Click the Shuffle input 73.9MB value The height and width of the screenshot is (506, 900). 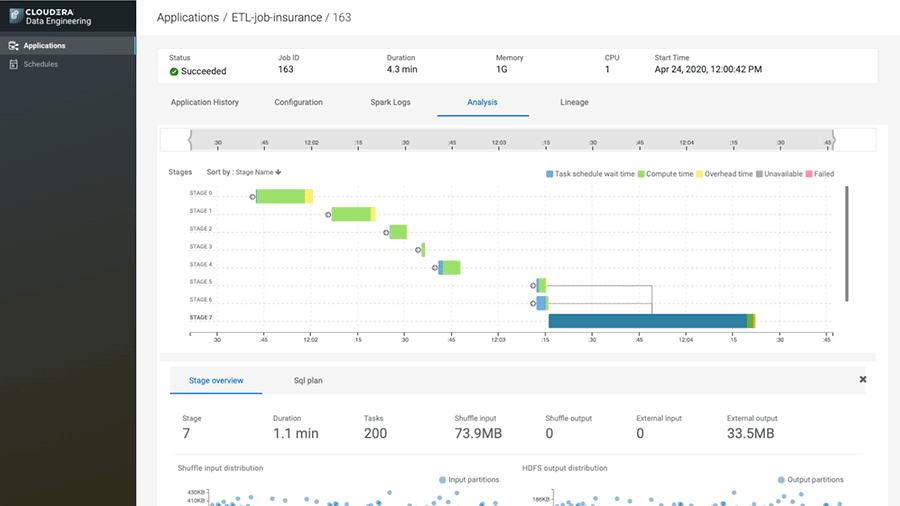[478, 434]
